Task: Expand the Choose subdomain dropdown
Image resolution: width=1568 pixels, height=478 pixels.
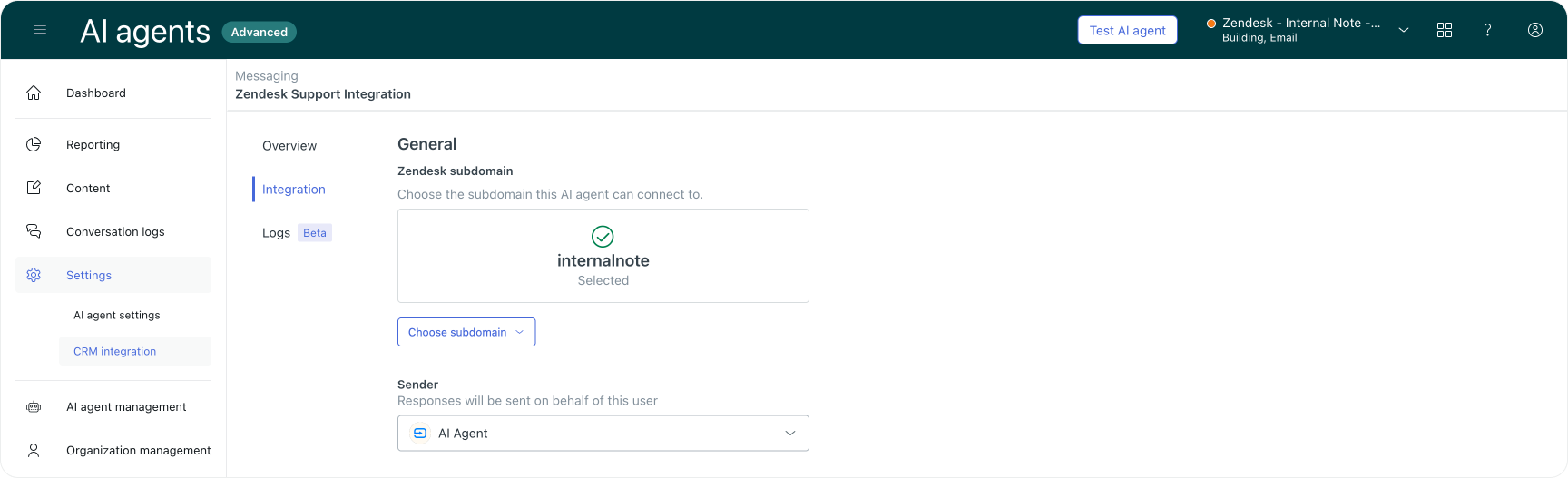Action: (x=466, y=332)
